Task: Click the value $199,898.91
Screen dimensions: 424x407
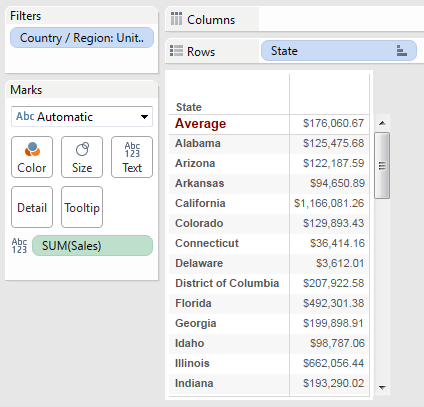Action: 333,323
